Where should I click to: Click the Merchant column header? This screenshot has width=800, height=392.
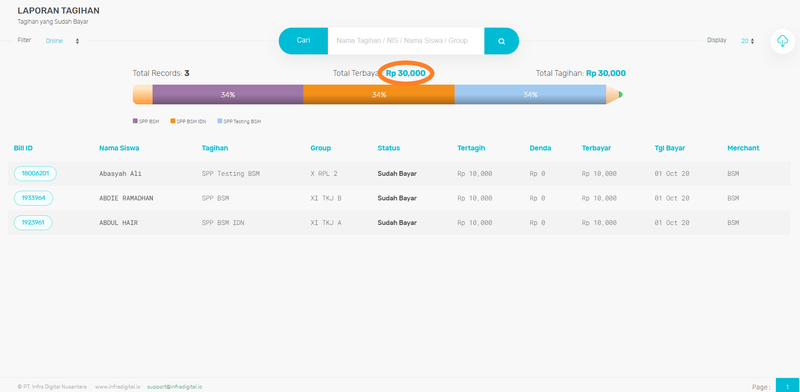click(743, 148)
